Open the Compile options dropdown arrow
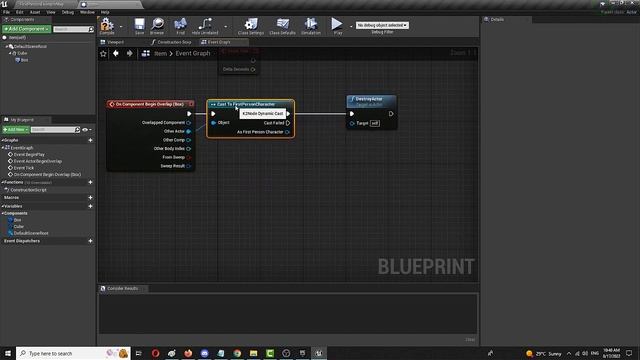The image size is (640, 360). pyautogui.click(x=121, y=27)
